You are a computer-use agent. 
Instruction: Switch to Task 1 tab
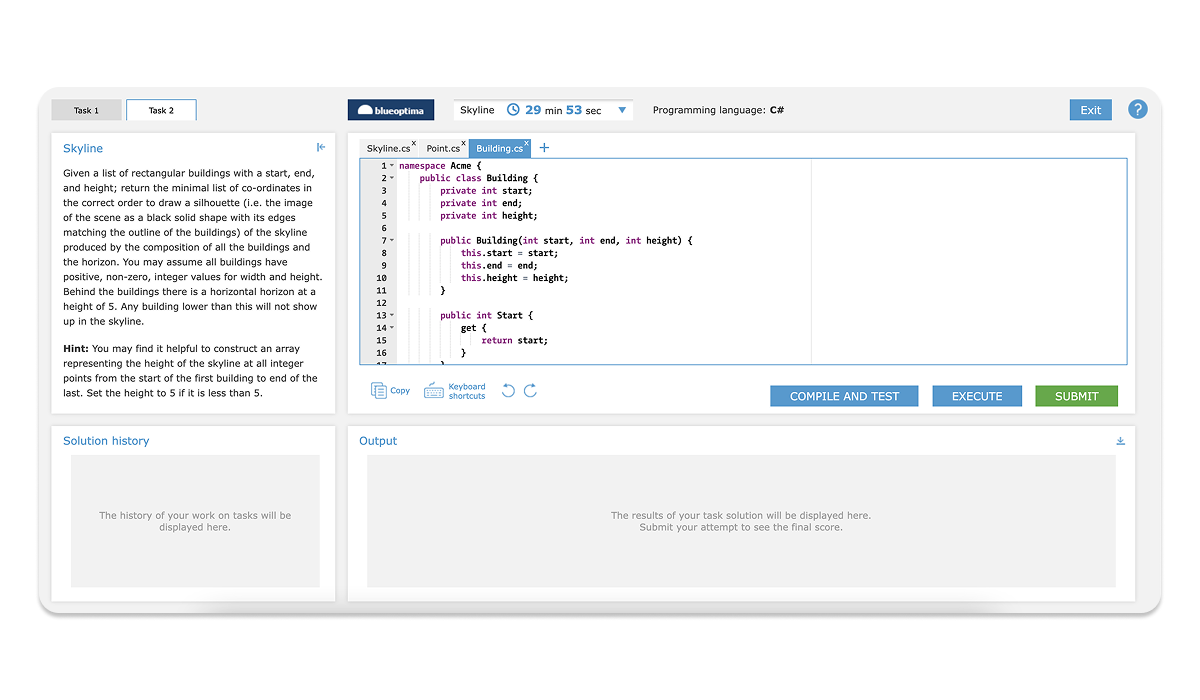click(87, 110)
